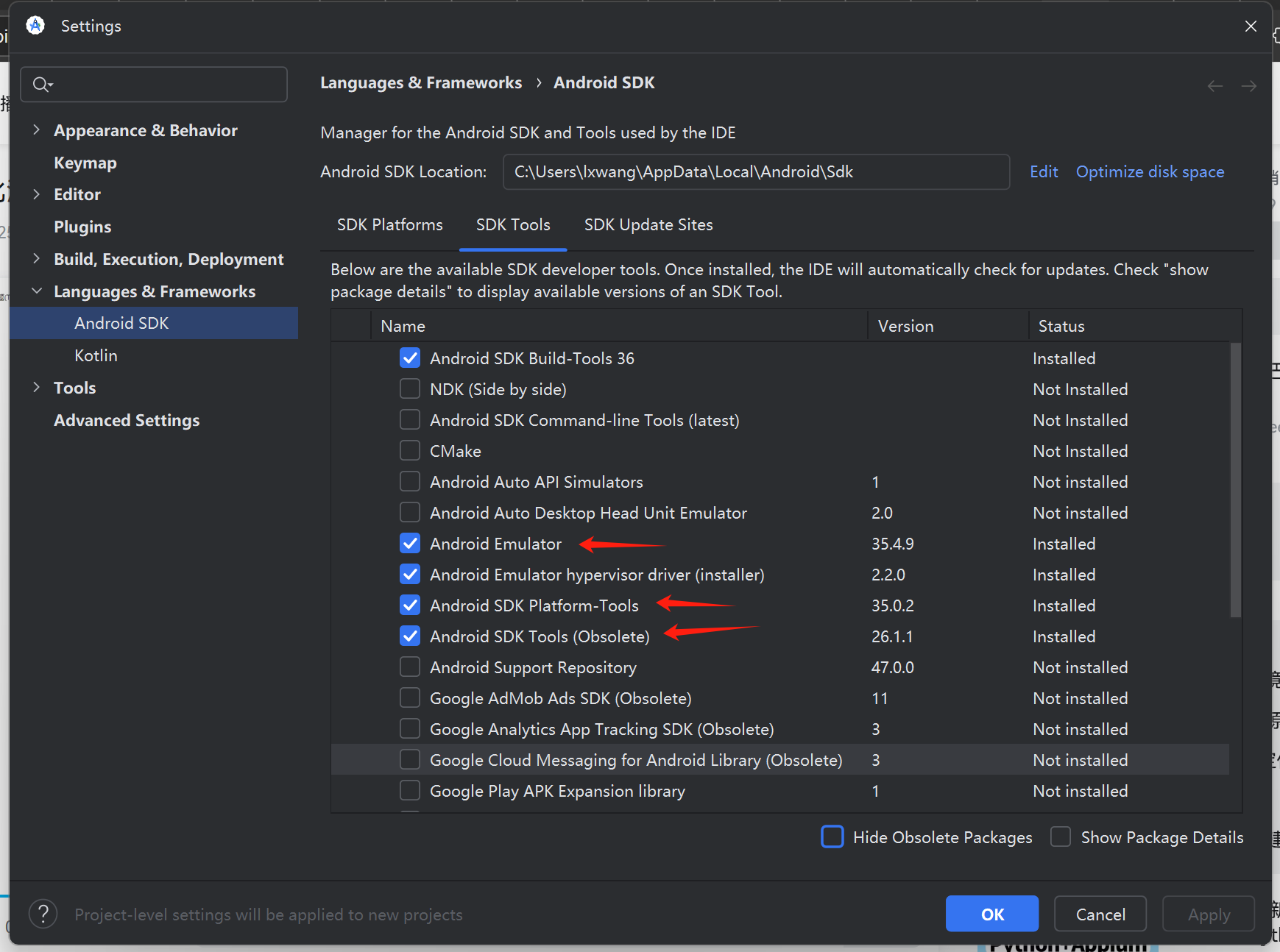Go back with the left arrow icon

coord(1215,86)
